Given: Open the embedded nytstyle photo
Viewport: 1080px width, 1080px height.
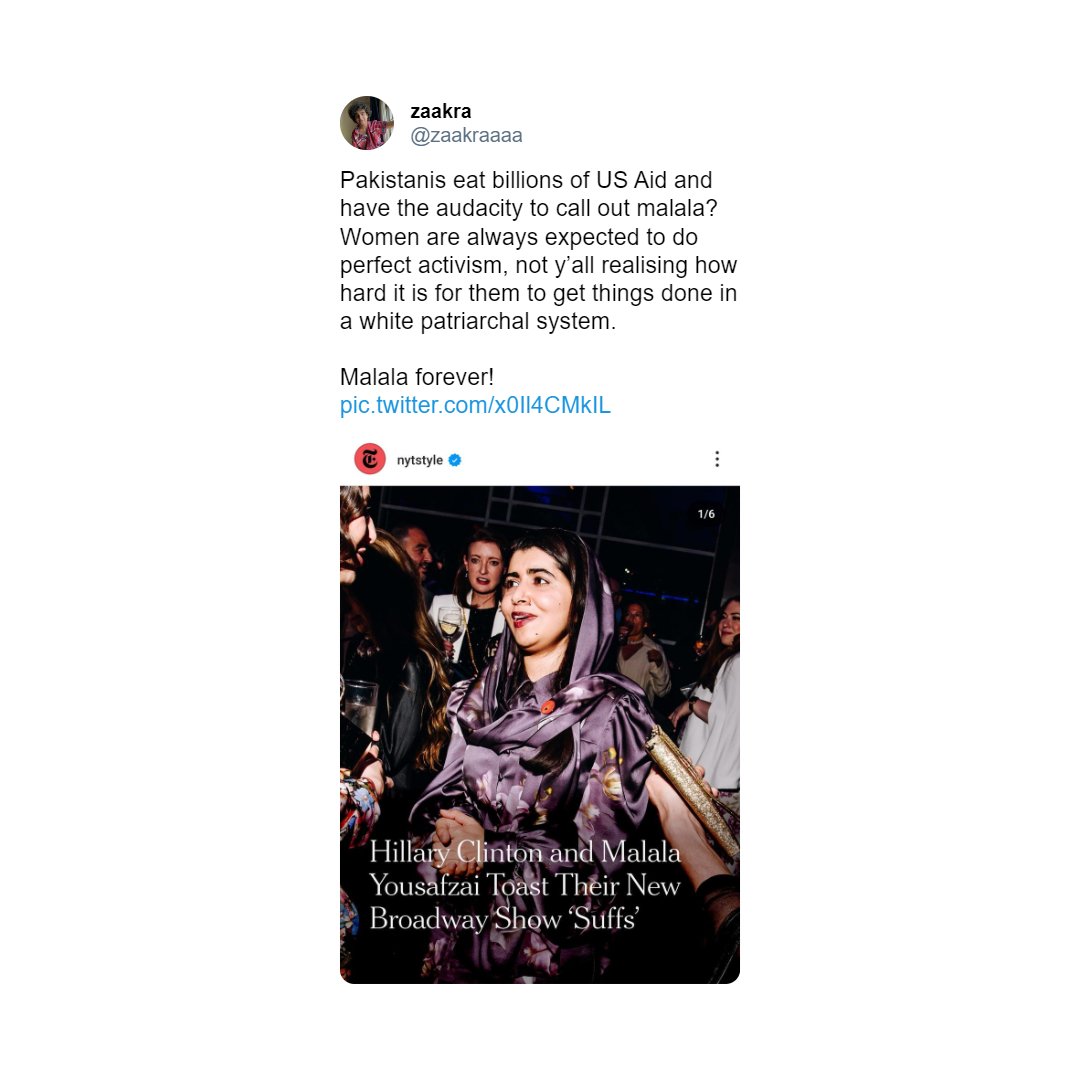Looking at the screenshot, I should pos(540,734).
